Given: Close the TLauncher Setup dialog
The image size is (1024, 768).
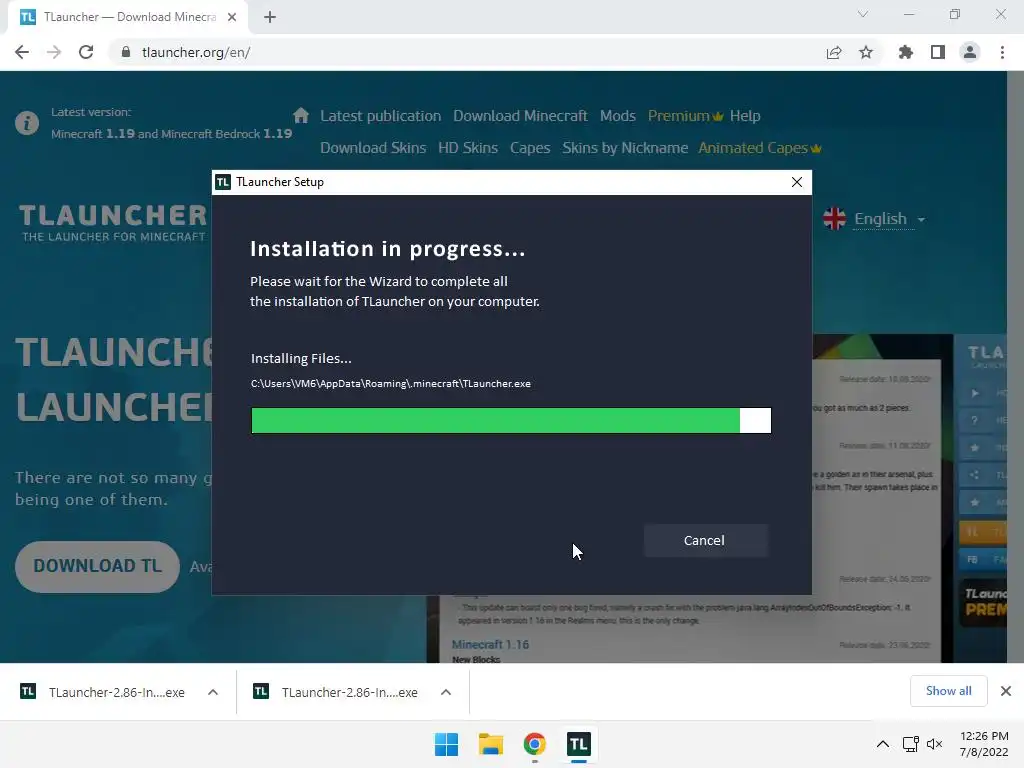Looking at the screenshot, I should pyautogui.click(x=796, y=182).
